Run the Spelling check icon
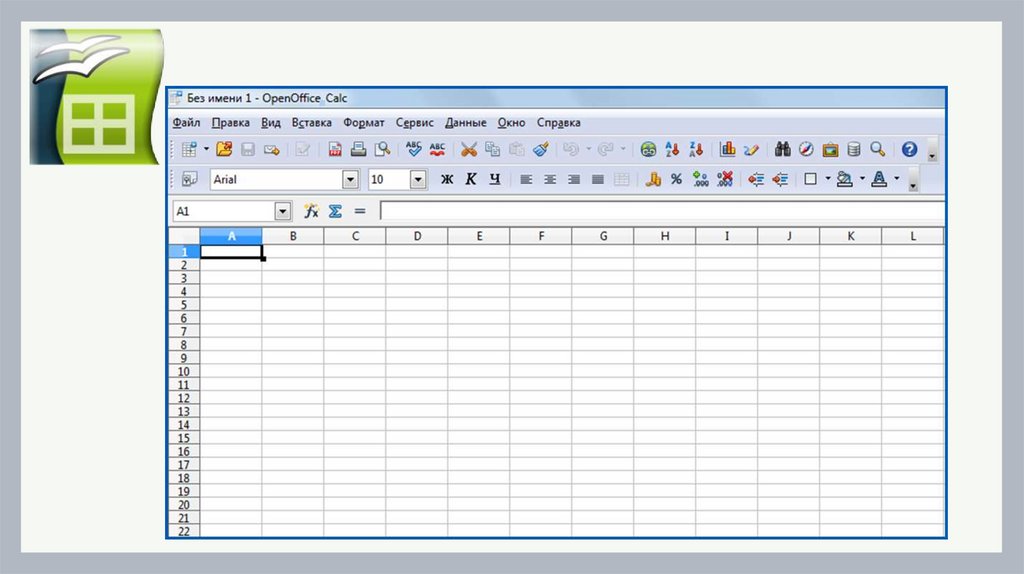 pos(413,150)
